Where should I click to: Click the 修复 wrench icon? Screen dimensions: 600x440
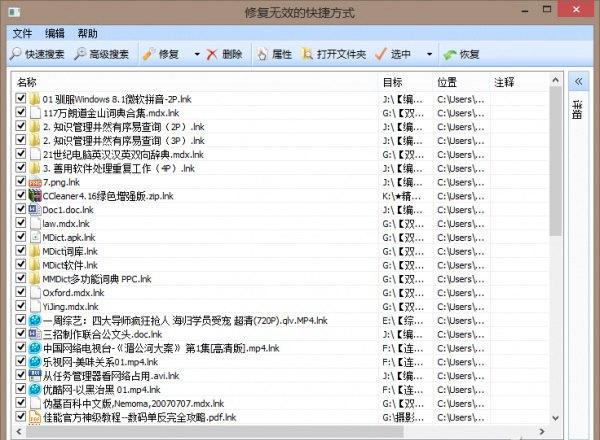coord(148,54)
